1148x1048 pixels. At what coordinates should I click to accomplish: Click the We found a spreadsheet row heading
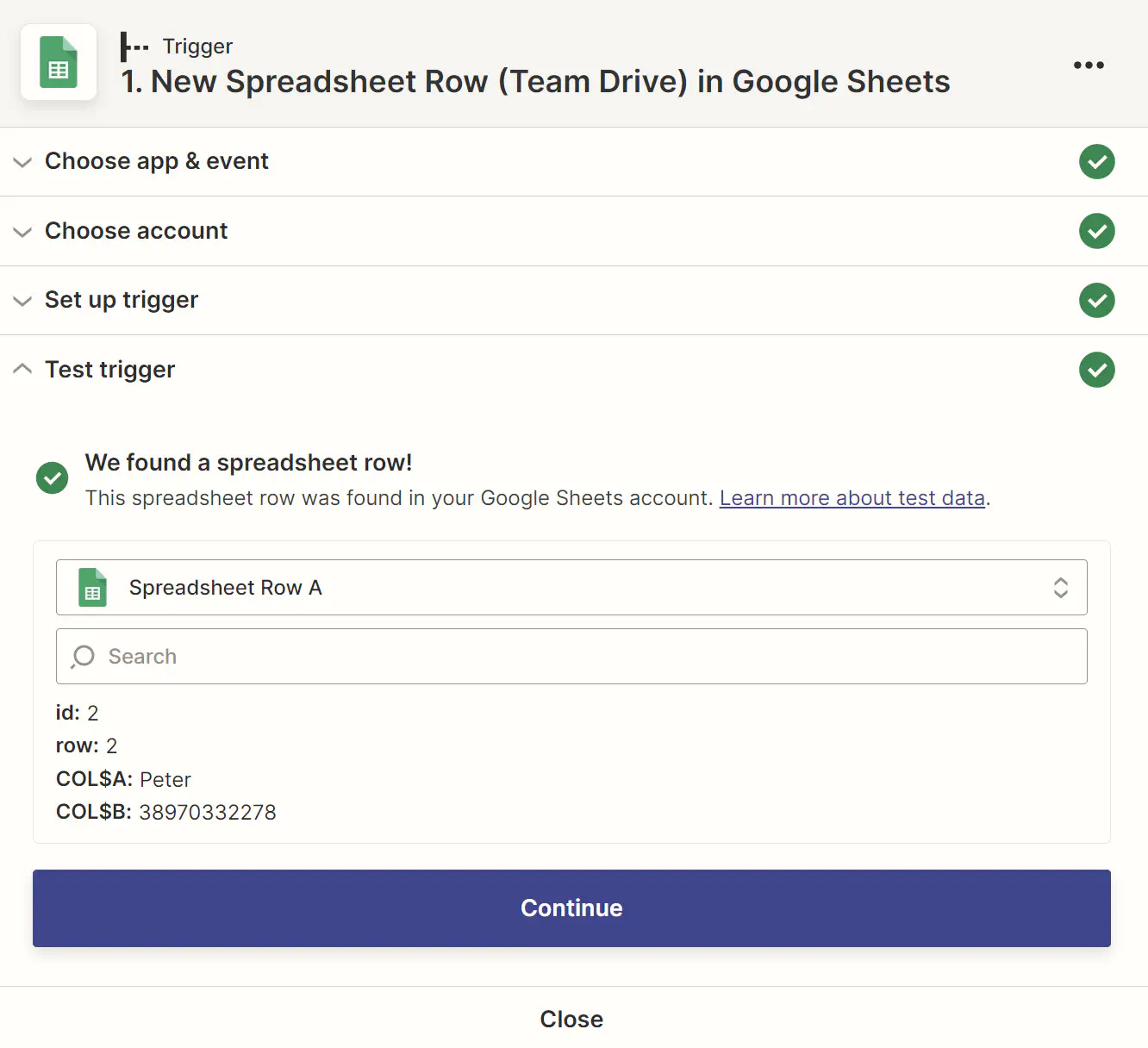(x=248, y=463)
